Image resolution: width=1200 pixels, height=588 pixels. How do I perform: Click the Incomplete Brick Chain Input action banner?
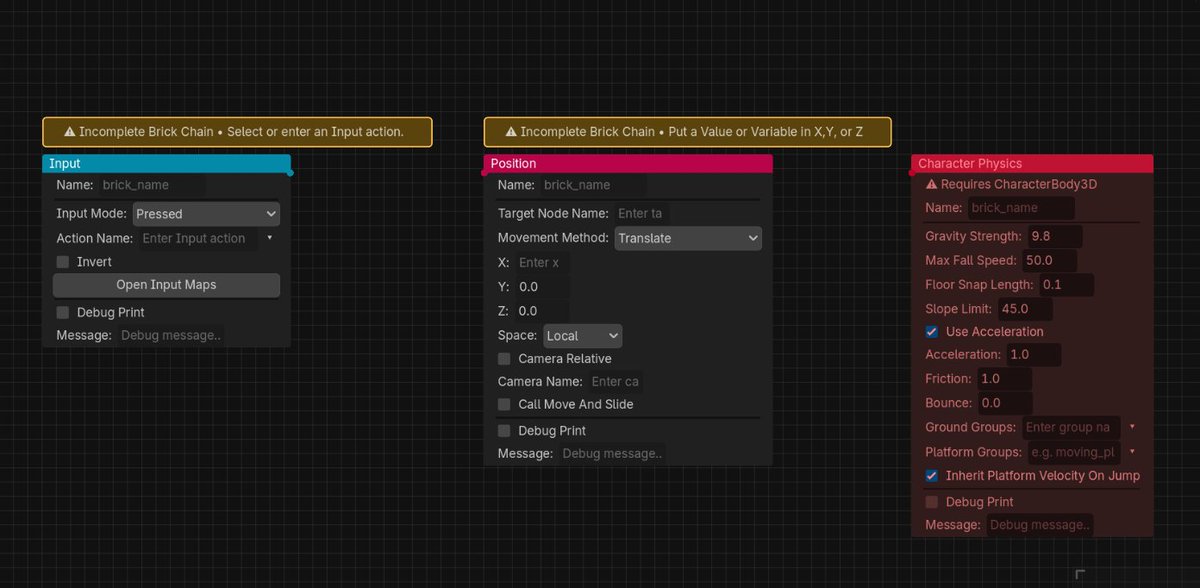(237, 132)
